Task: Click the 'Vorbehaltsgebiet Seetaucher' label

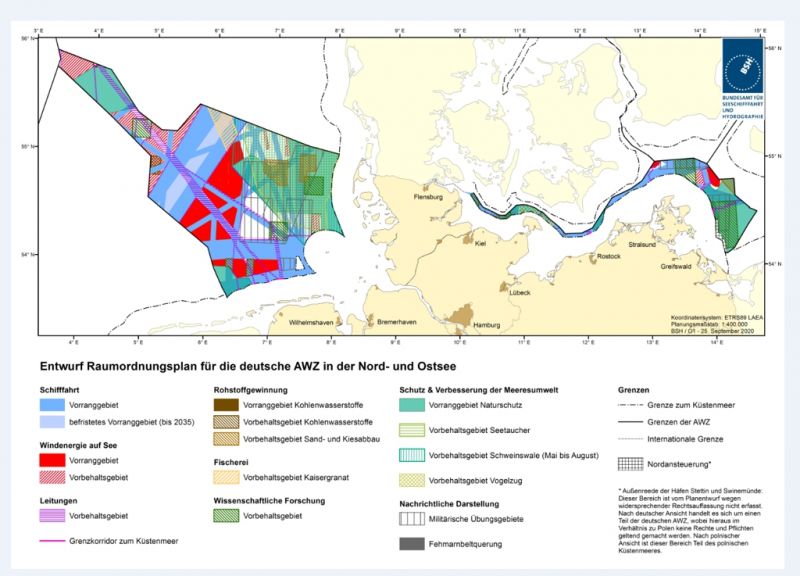Action: click(x=479, y=430)
